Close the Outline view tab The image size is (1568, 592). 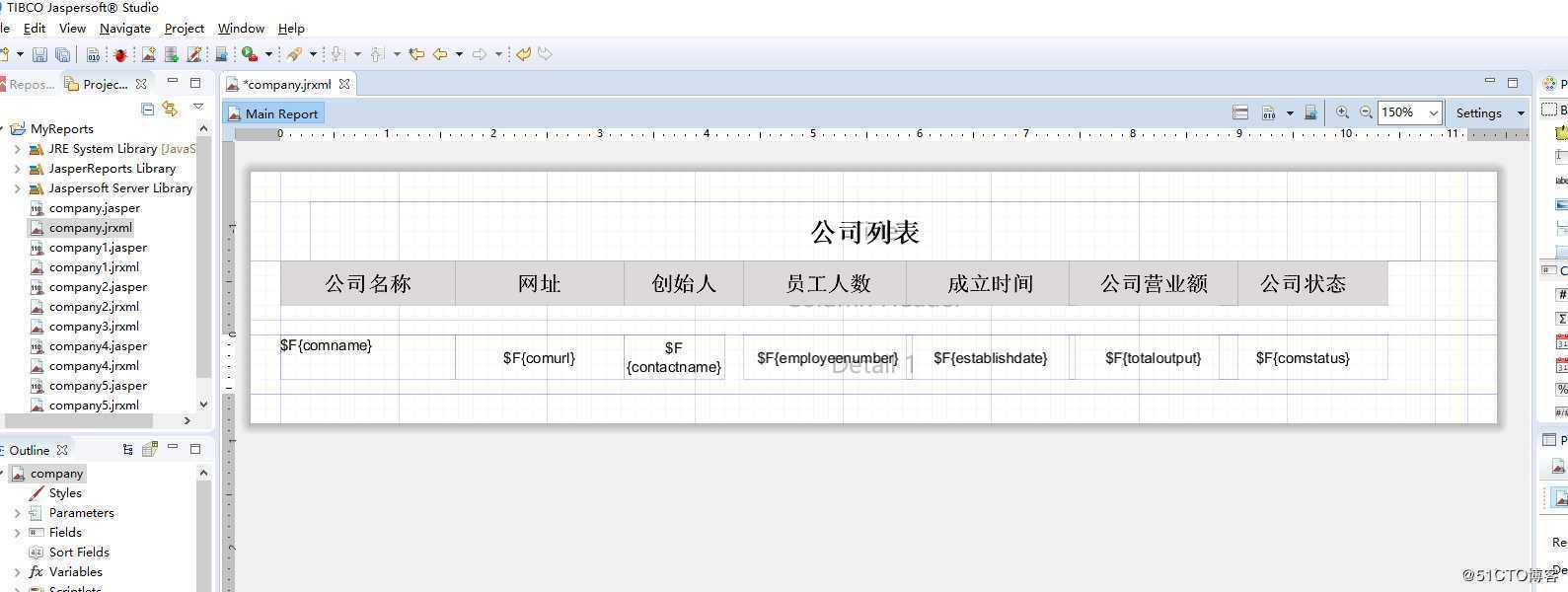[62, 450]
